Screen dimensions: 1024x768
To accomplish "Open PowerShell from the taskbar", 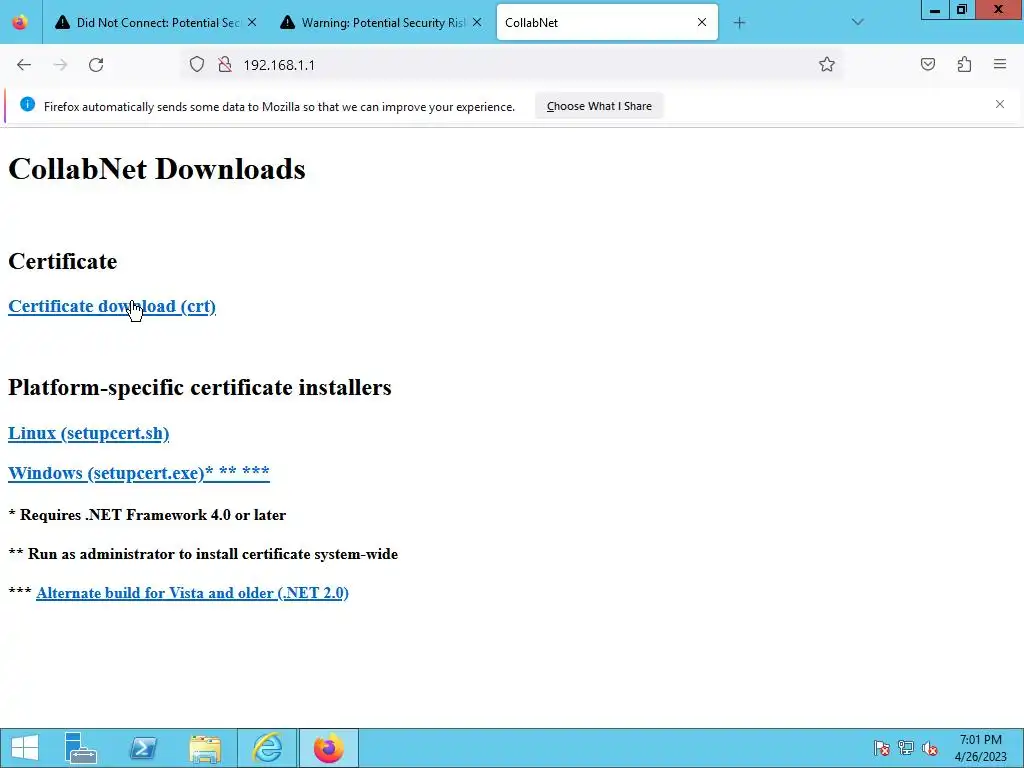I will tap(143, 748).
